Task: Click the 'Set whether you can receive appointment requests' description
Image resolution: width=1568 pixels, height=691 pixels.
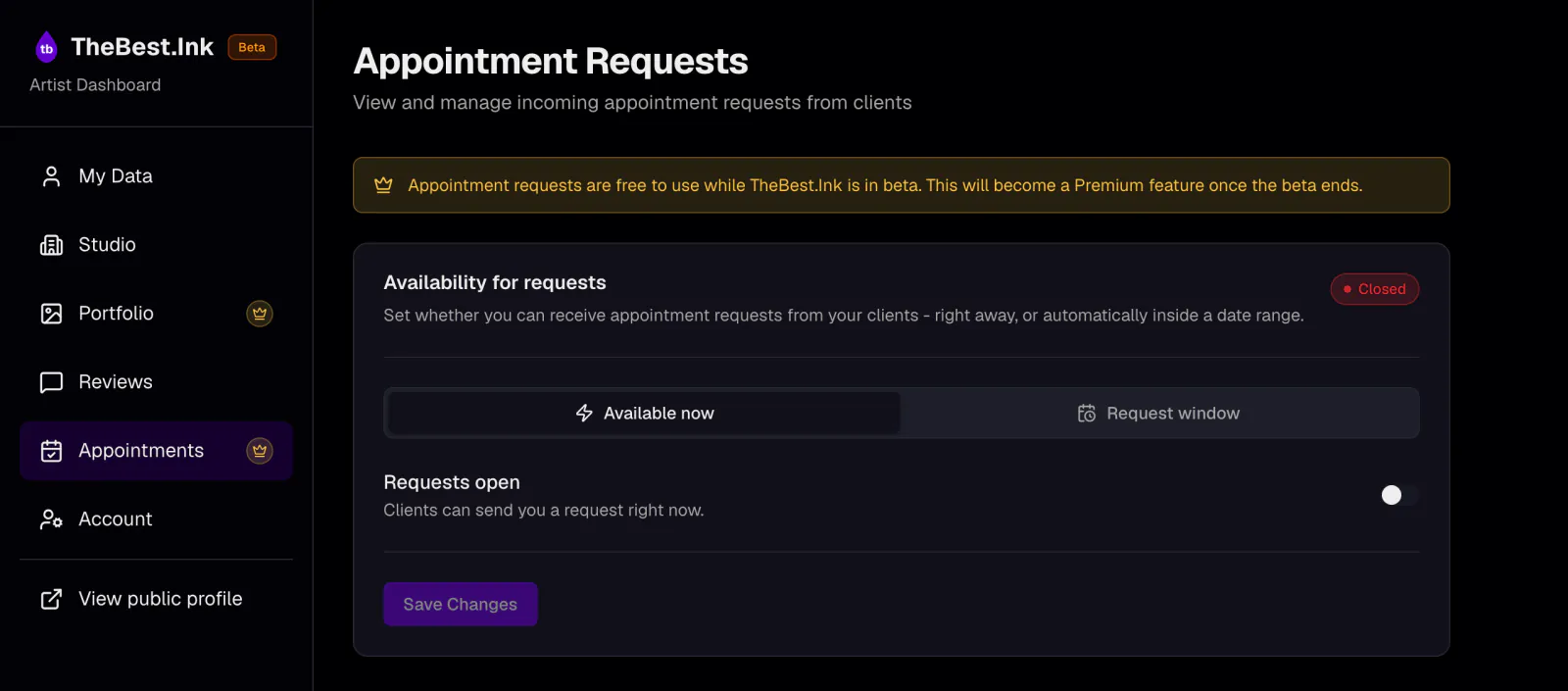Action: tap(844, 316)
